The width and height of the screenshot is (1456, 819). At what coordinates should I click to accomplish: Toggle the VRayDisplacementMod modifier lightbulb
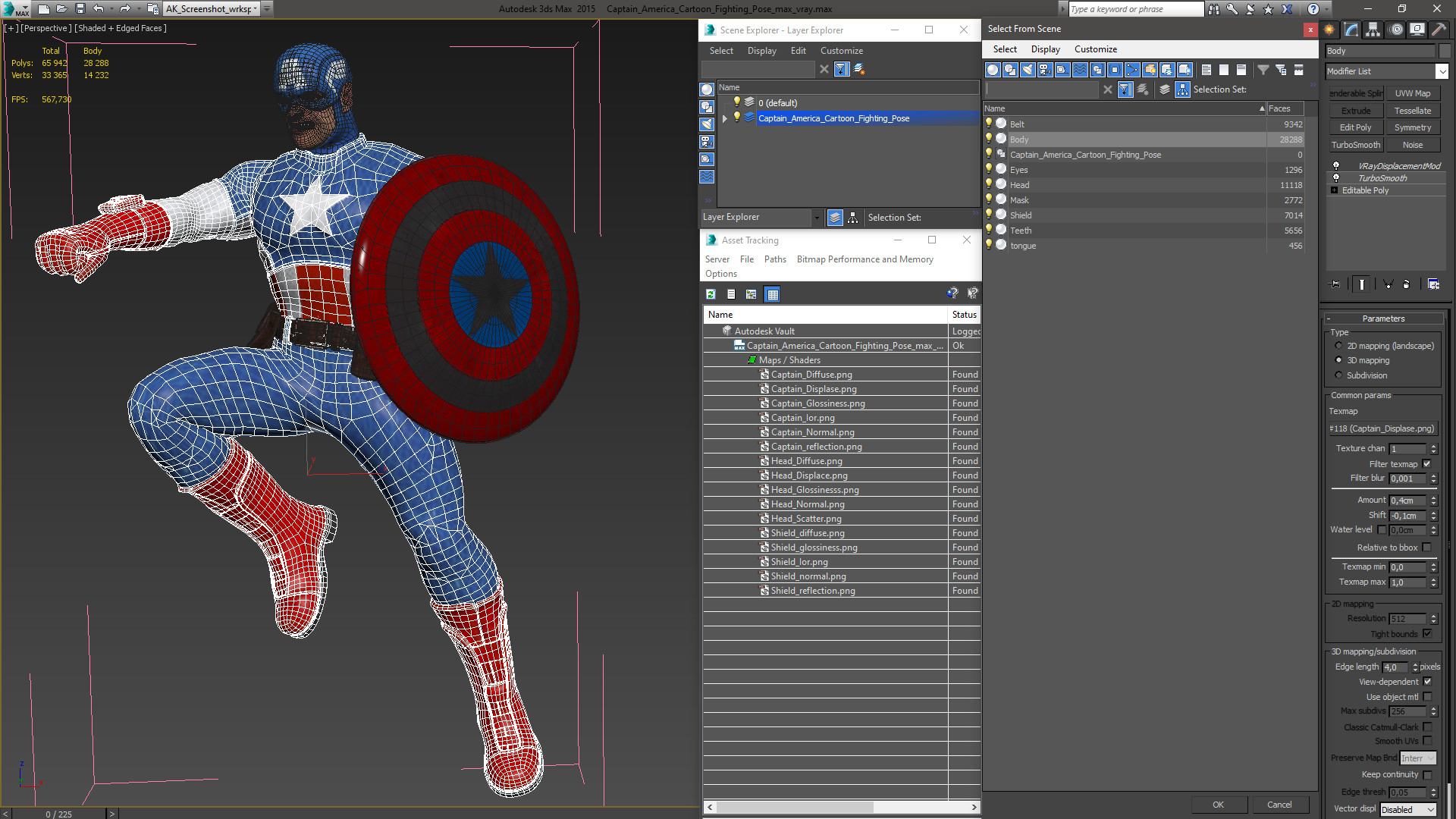(x=1336, y=165)
